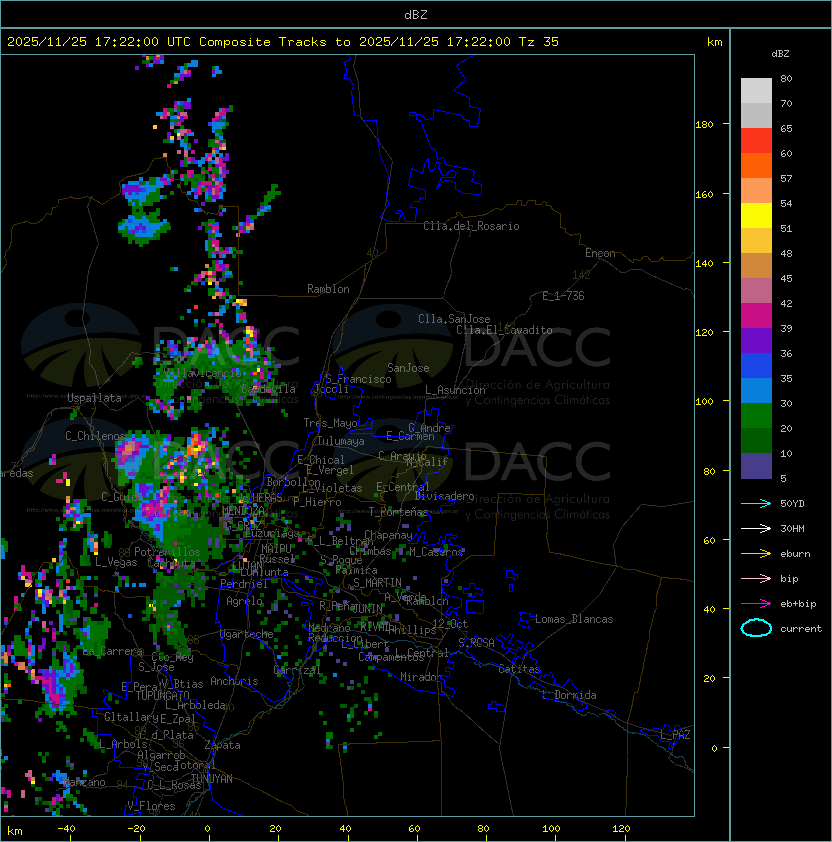The width and height of the screenshot is (832, 842).
Task: Click the 'current' legend label
Action: [801, 628]
